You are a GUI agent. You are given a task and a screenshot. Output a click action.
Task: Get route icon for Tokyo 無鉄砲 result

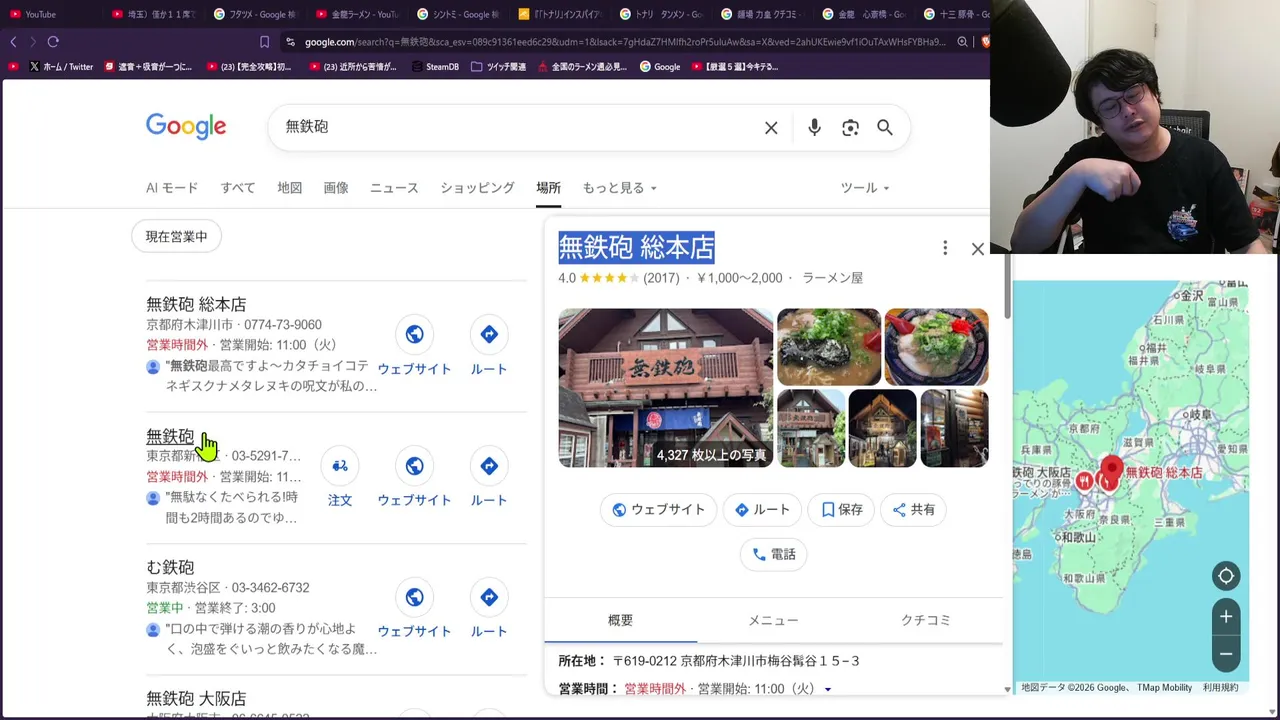[x=489, y=466]
